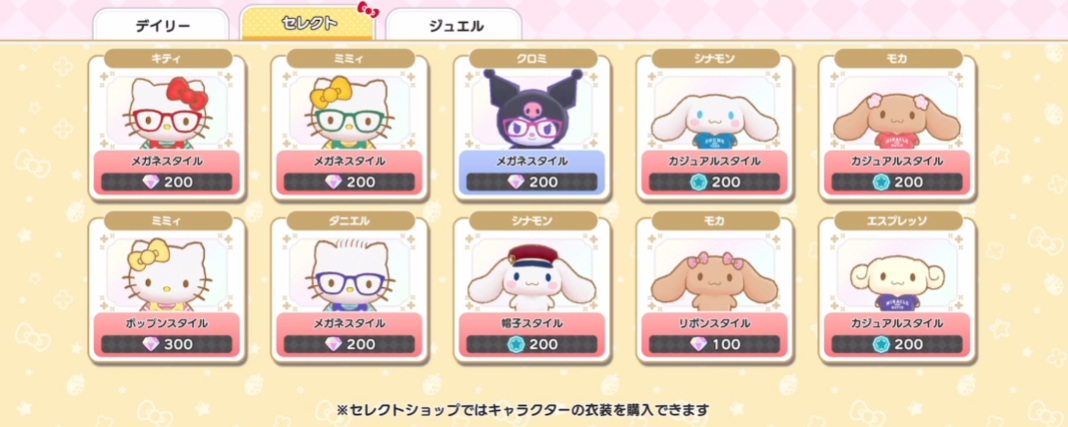Image resolution: width=1068 pixels, height=427 pixels.
Task: Click the red ribbon badge on セレクト tab
Action: click(x=368, y=10)
